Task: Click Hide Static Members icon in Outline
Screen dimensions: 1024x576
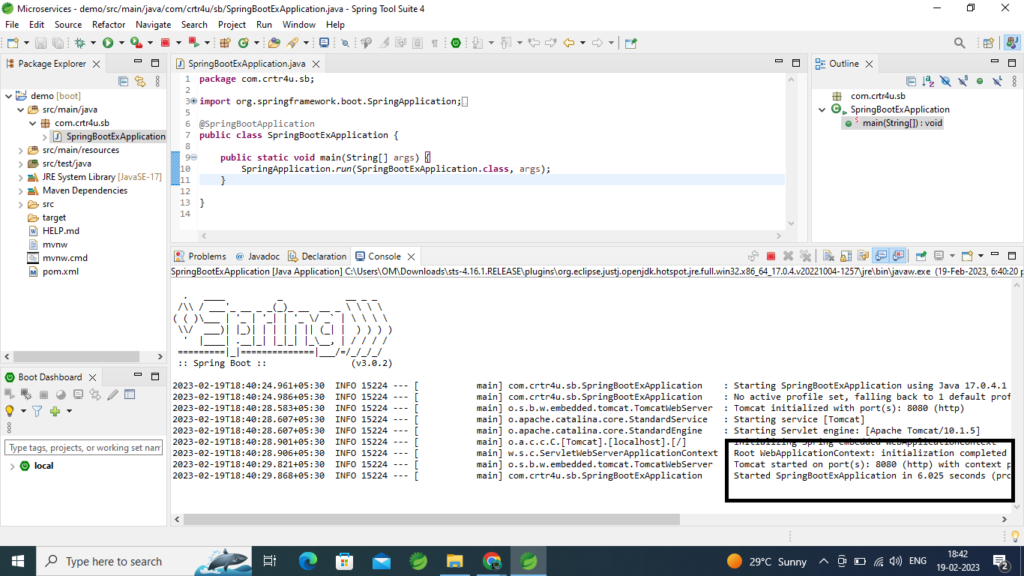Action: click(x=963, y=81)
